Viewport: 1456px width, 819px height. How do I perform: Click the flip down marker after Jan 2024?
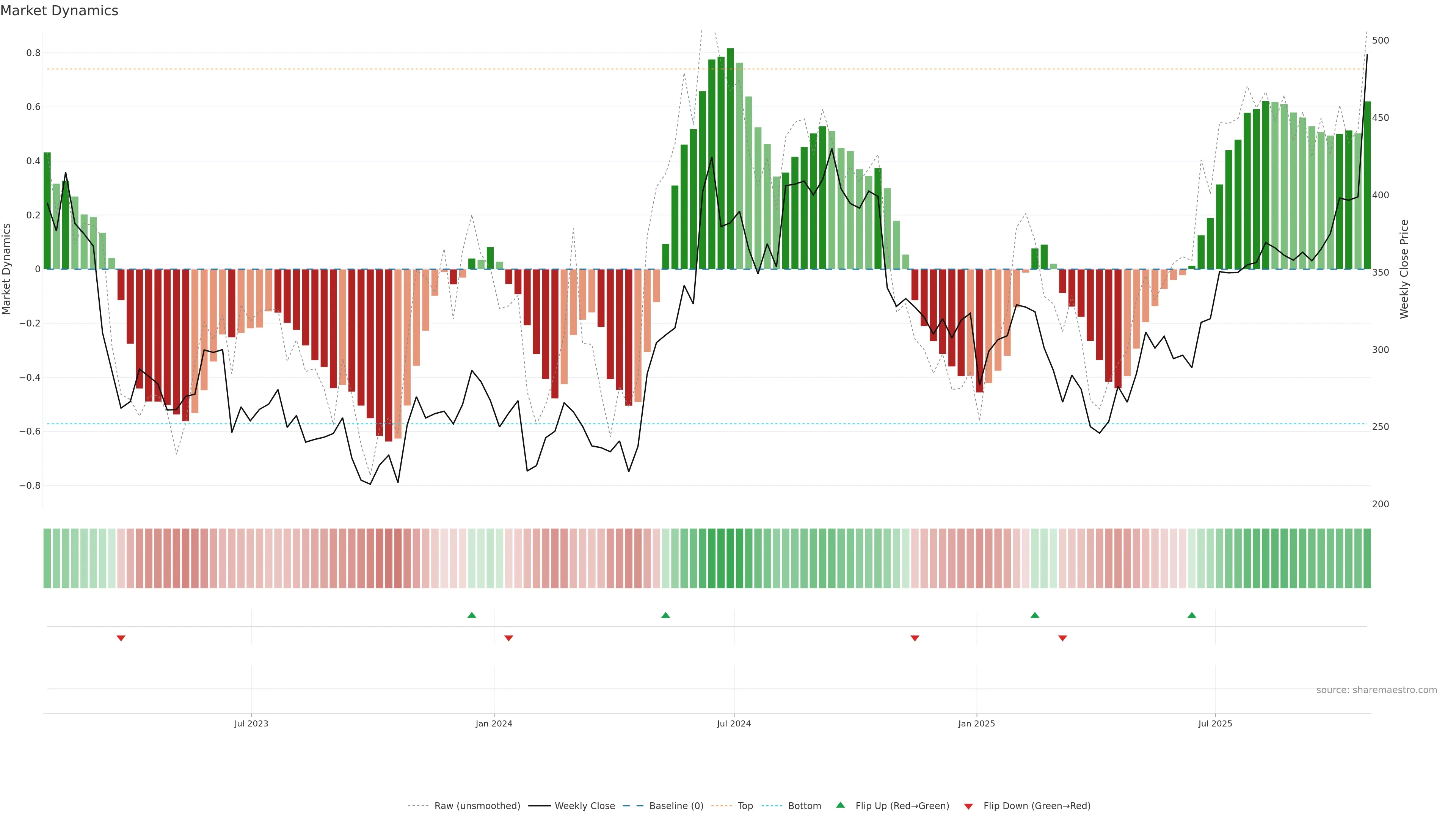click(x=509, y=638)
